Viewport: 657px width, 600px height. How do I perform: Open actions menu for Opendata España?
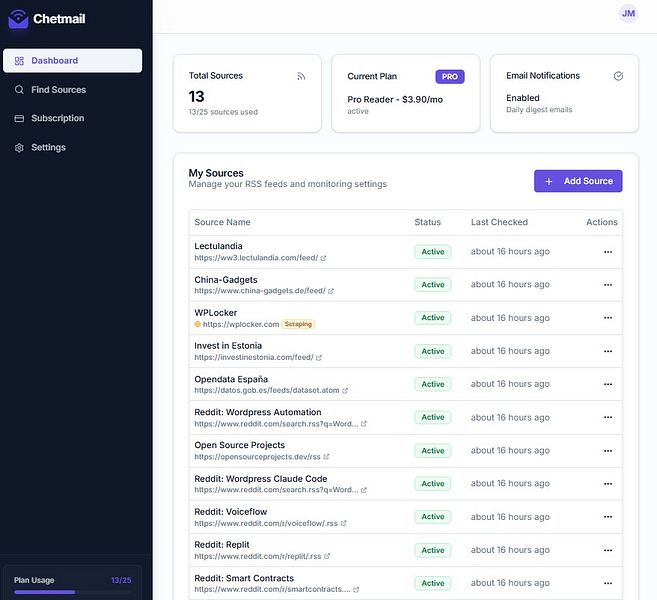[608, 384]
